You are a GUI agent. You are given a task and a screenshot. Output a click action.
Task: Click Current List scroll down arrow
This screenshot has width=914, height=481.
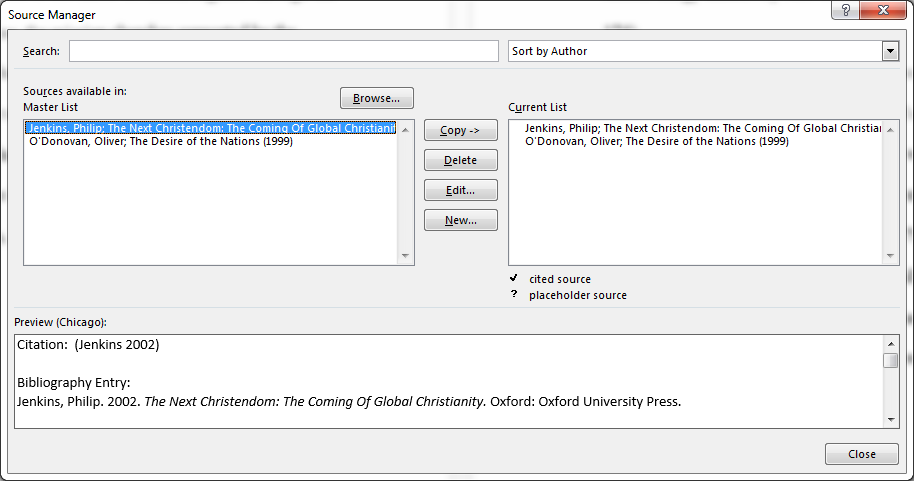(x=890, y=256)
